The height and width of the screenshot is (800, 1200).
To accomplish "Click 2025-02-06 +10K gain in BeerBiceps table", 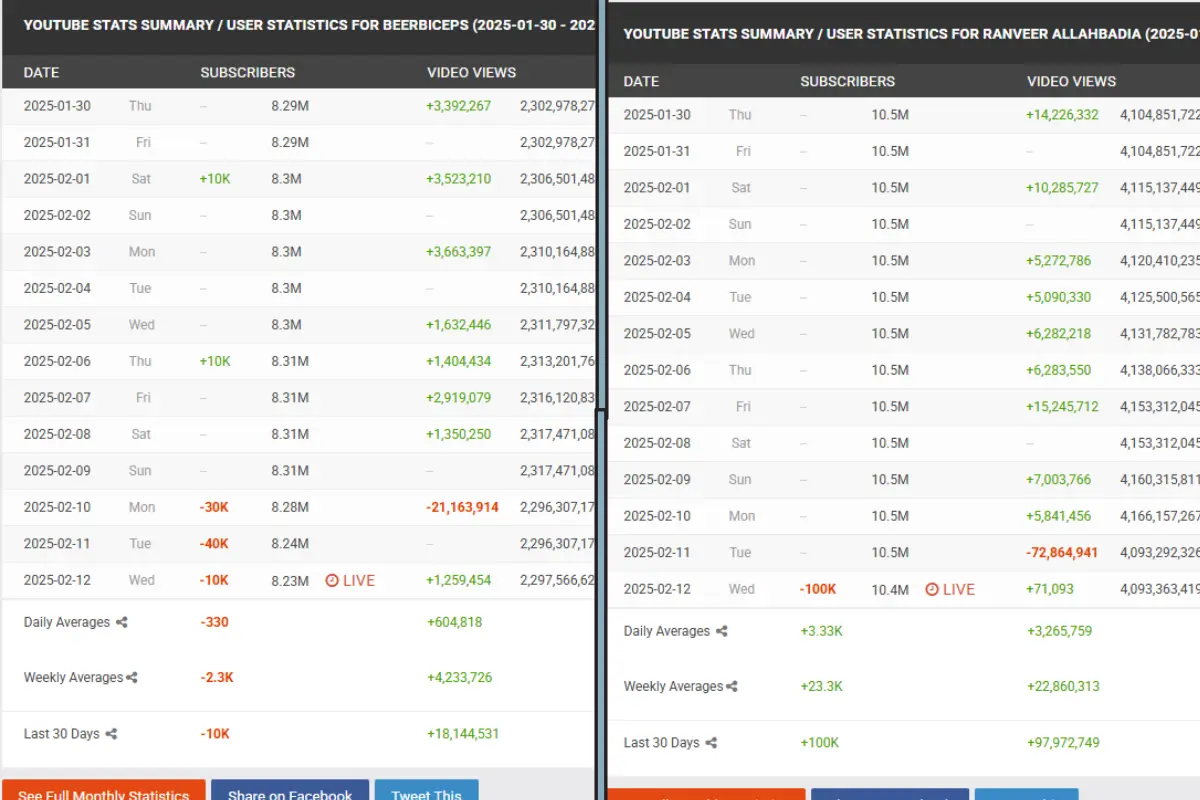I will [215, 361].
